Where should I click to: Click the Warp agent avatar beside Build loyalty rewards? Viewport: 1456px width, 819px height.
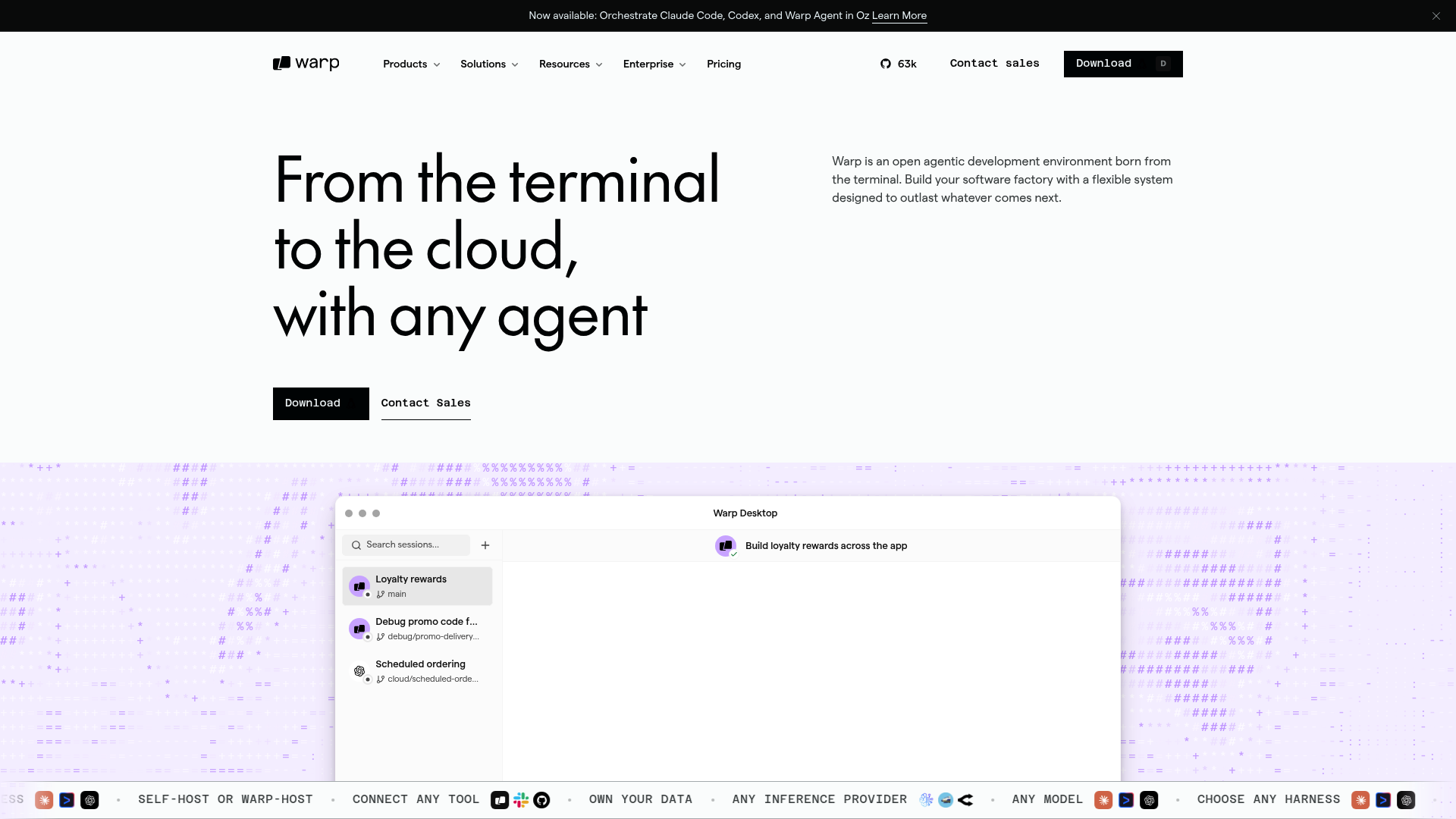pyautogui.click(x=726, y=546)
